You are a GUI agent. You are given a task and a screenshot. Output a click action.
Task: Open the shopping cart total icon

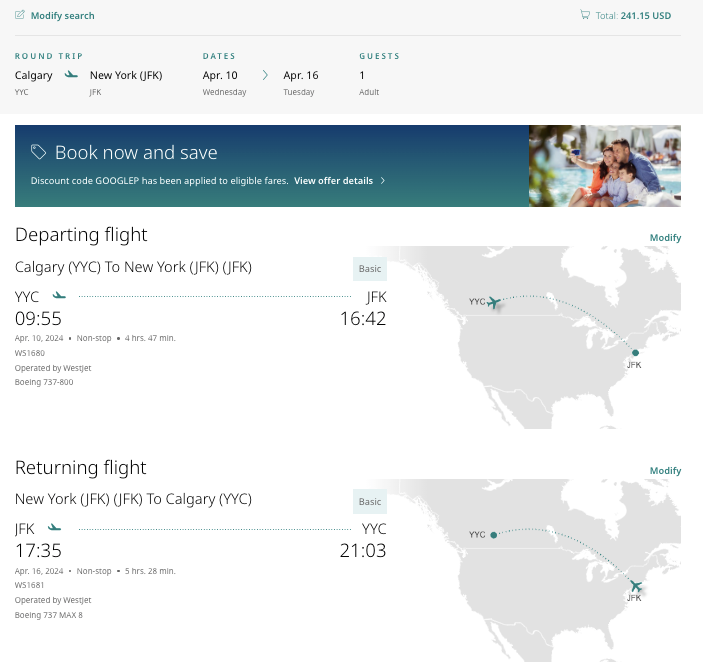584,16
